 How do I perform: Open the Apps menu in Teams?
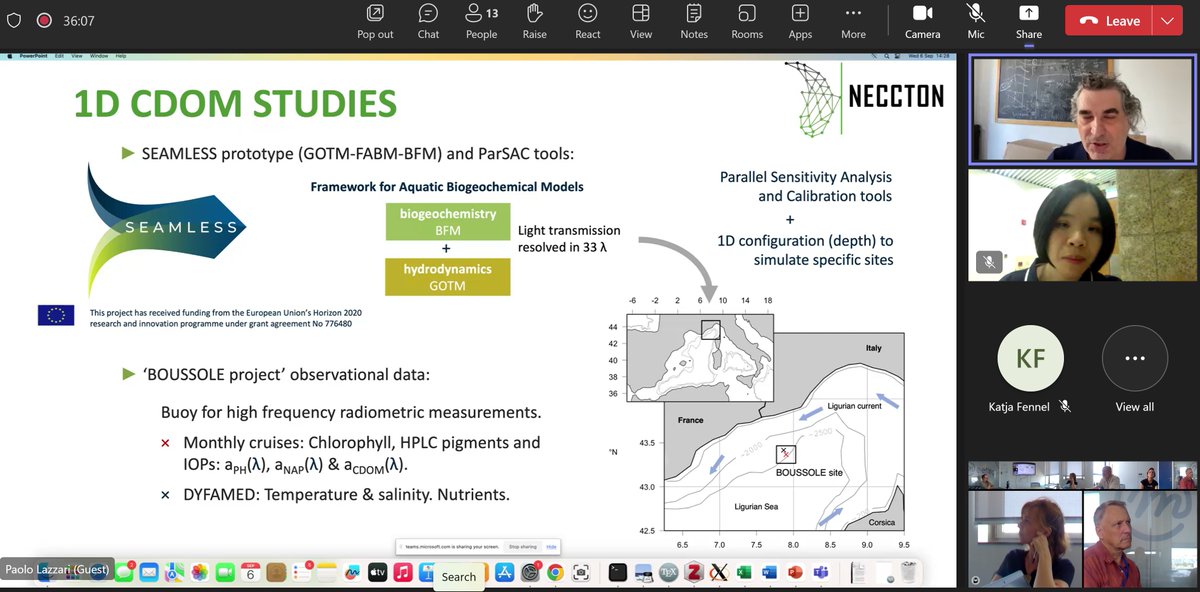[800, 21]
